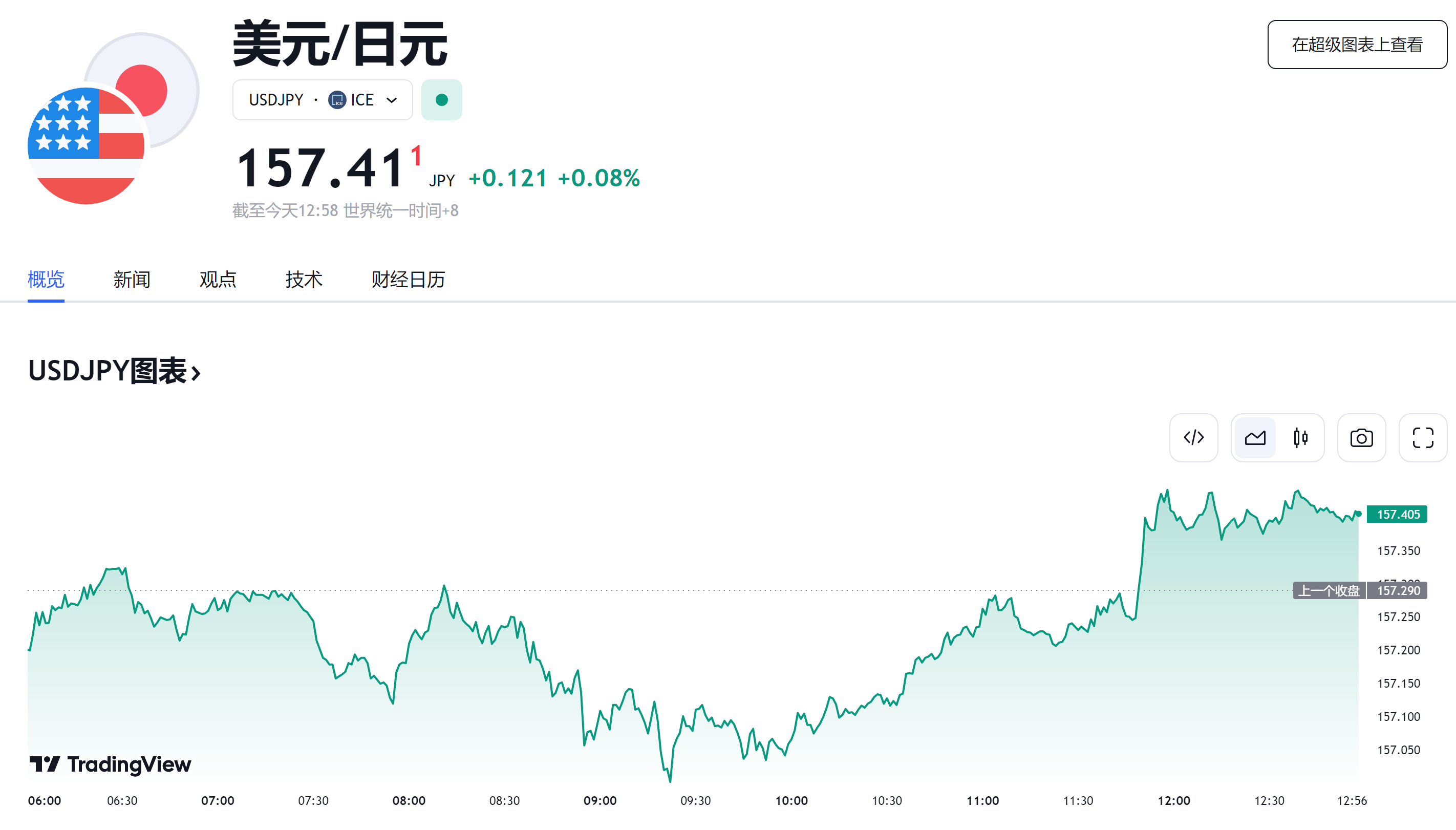
Task: Click the 上一个收盘 previous close label
Action: [x=1329, y=590]
